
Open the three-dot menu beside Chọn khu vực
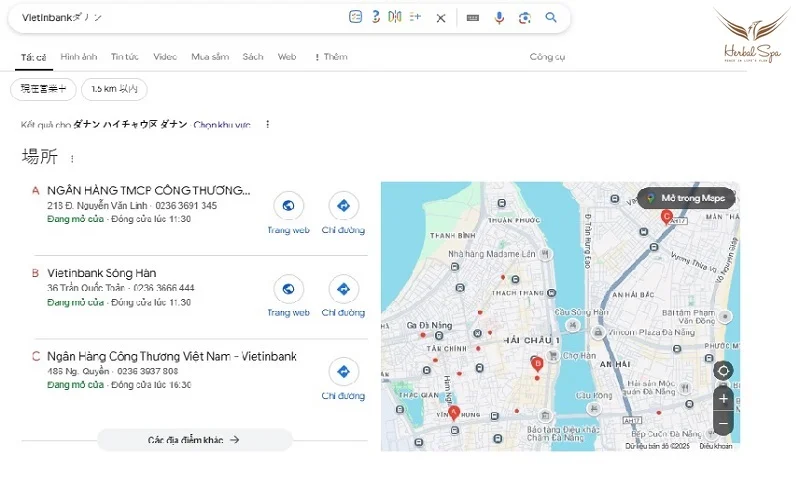(267, 124)
